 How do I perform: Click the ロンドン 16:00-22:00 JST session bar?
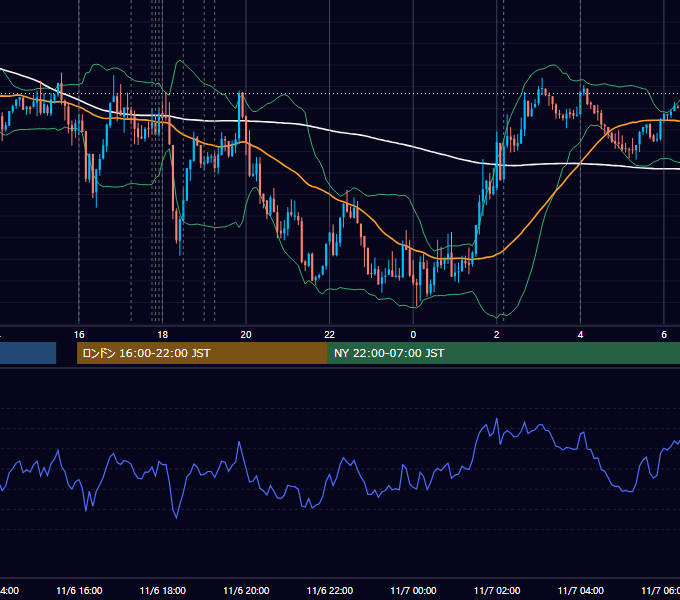click(202, 353)
